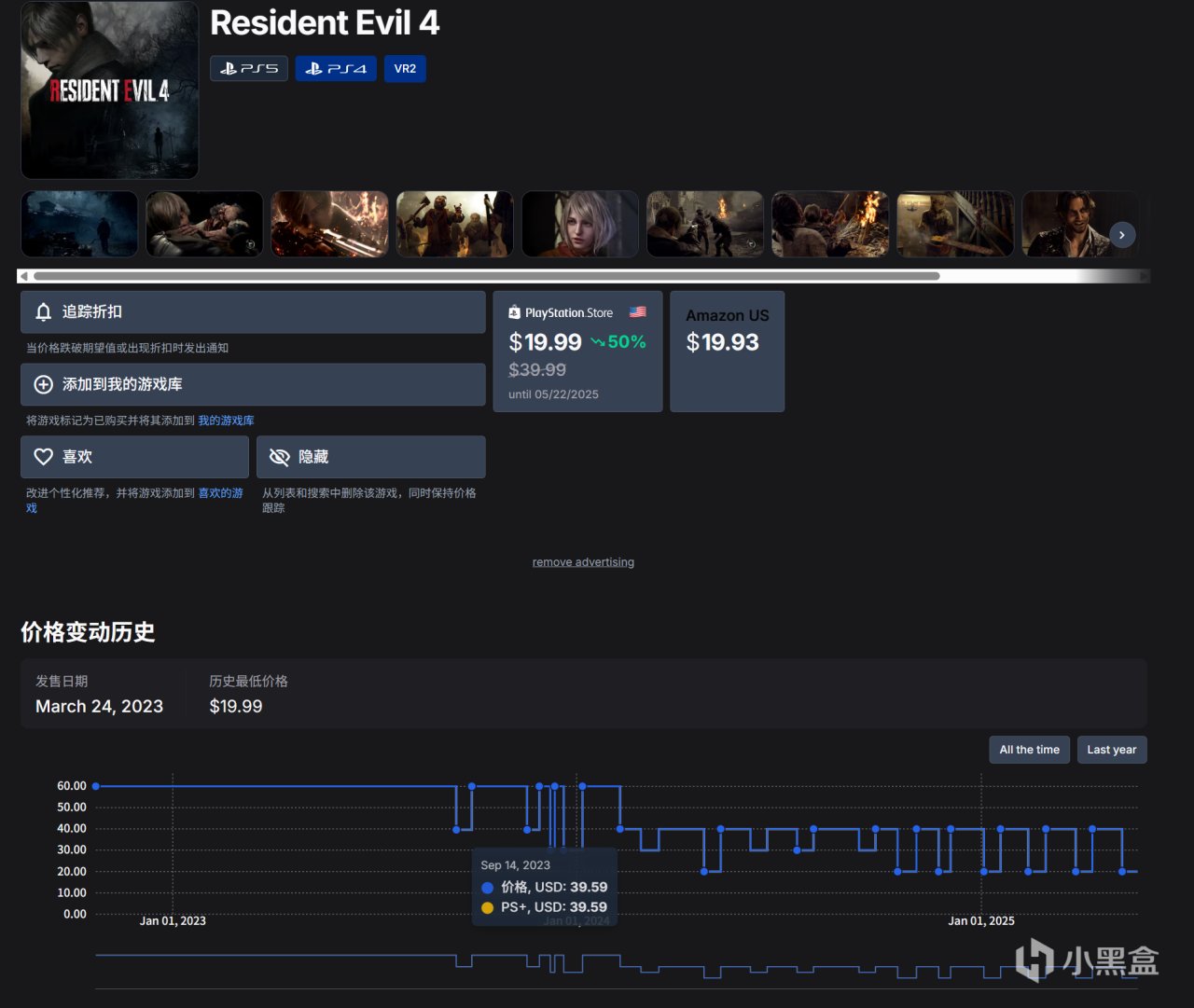
Task: Switch the chart to Last year
Action: 1112,750
